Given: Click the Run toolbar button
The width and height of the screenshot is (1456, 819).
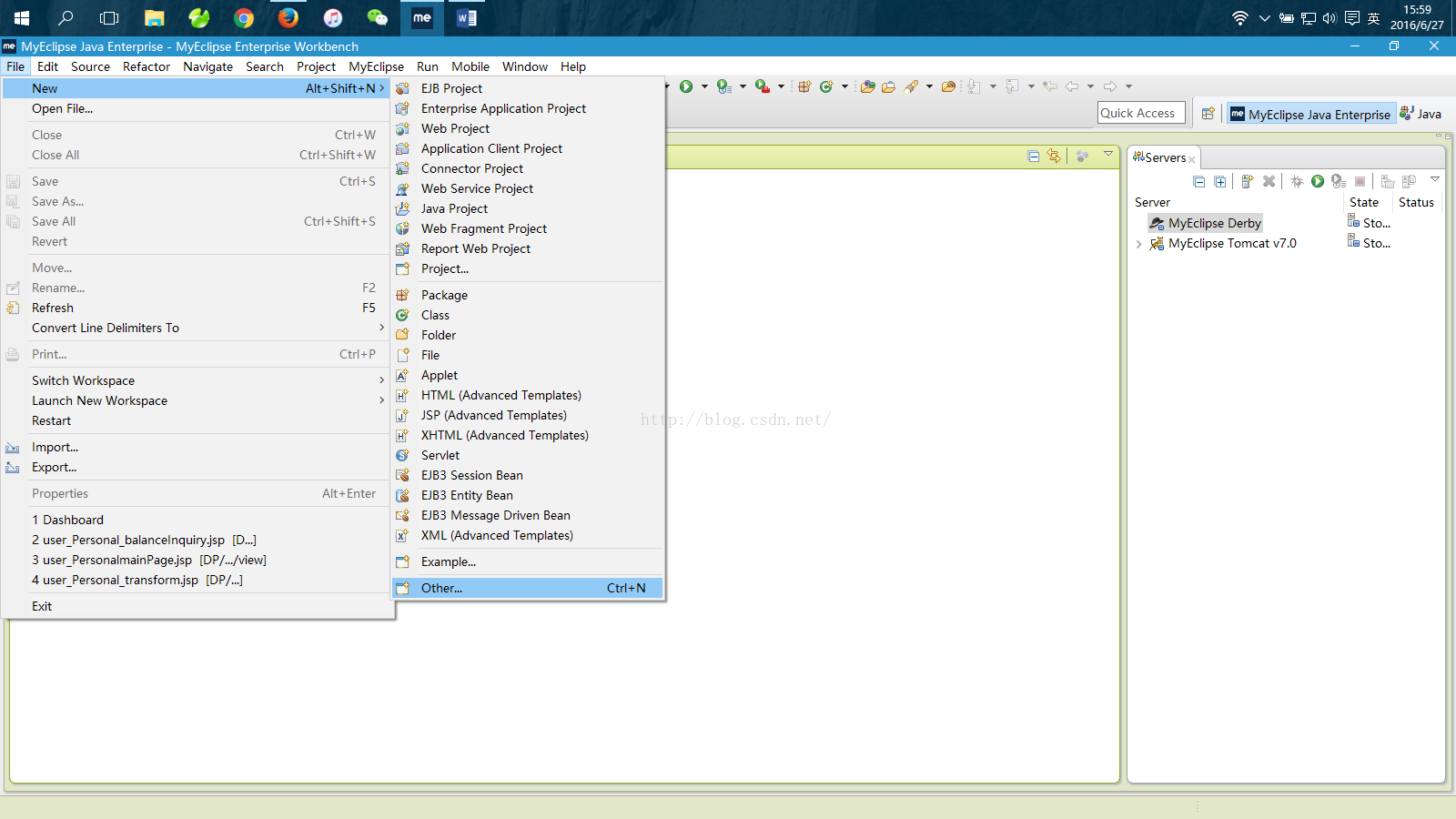Looking at the screenshot, I should 686,86.
